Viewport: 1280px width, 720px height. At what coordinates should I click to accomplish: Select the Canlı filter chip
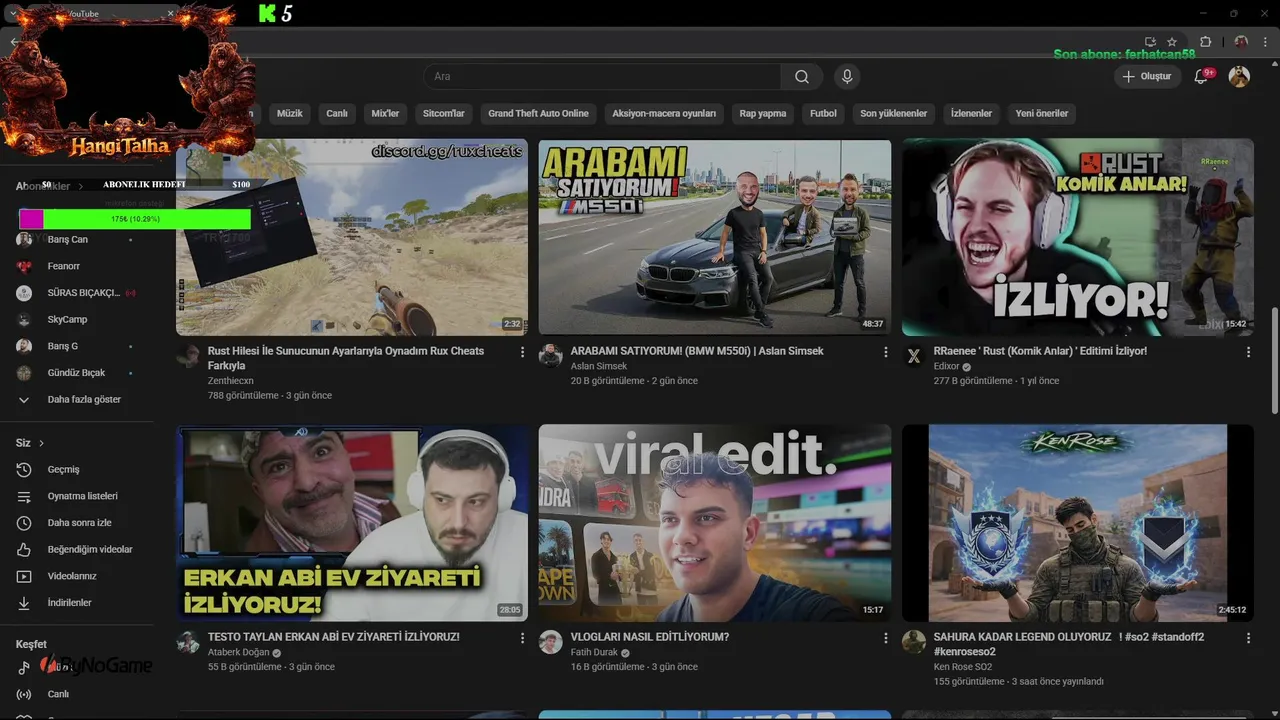[337, 113]
